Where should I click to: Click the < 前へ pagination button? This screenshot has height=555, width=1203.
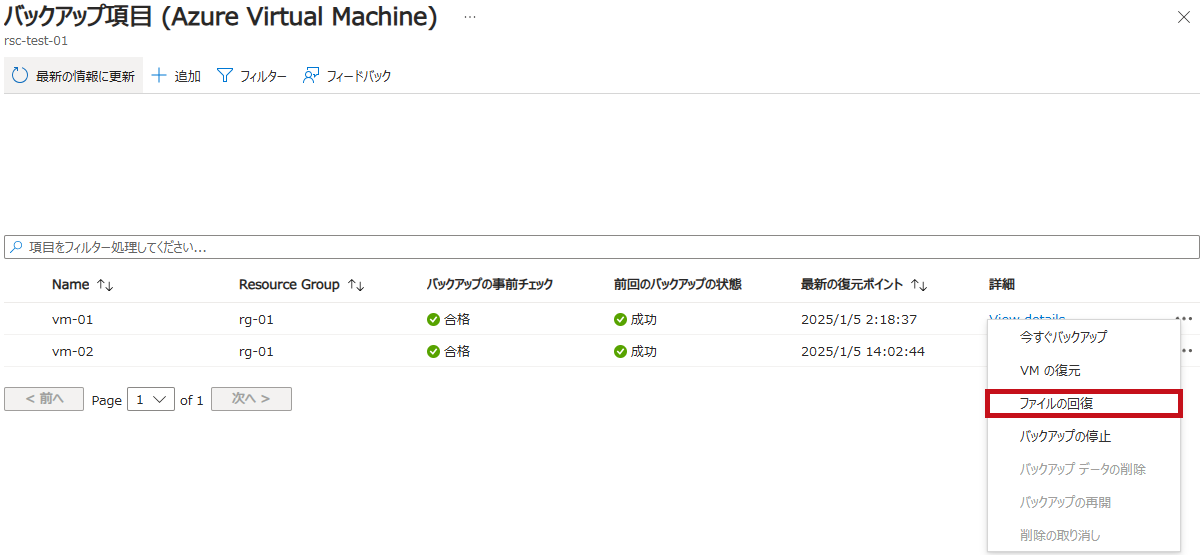(45, 399)
